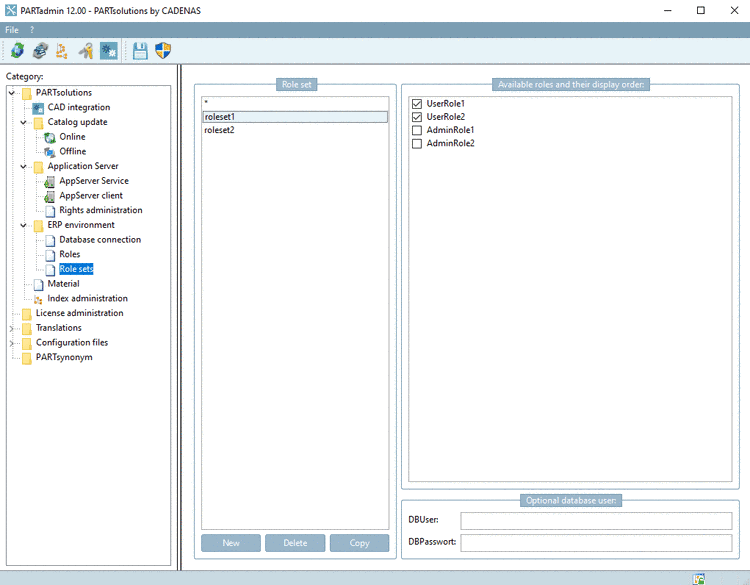This screenshot has width=750, height=585.
Task: Click the Copy role set button
Action: 359,543
